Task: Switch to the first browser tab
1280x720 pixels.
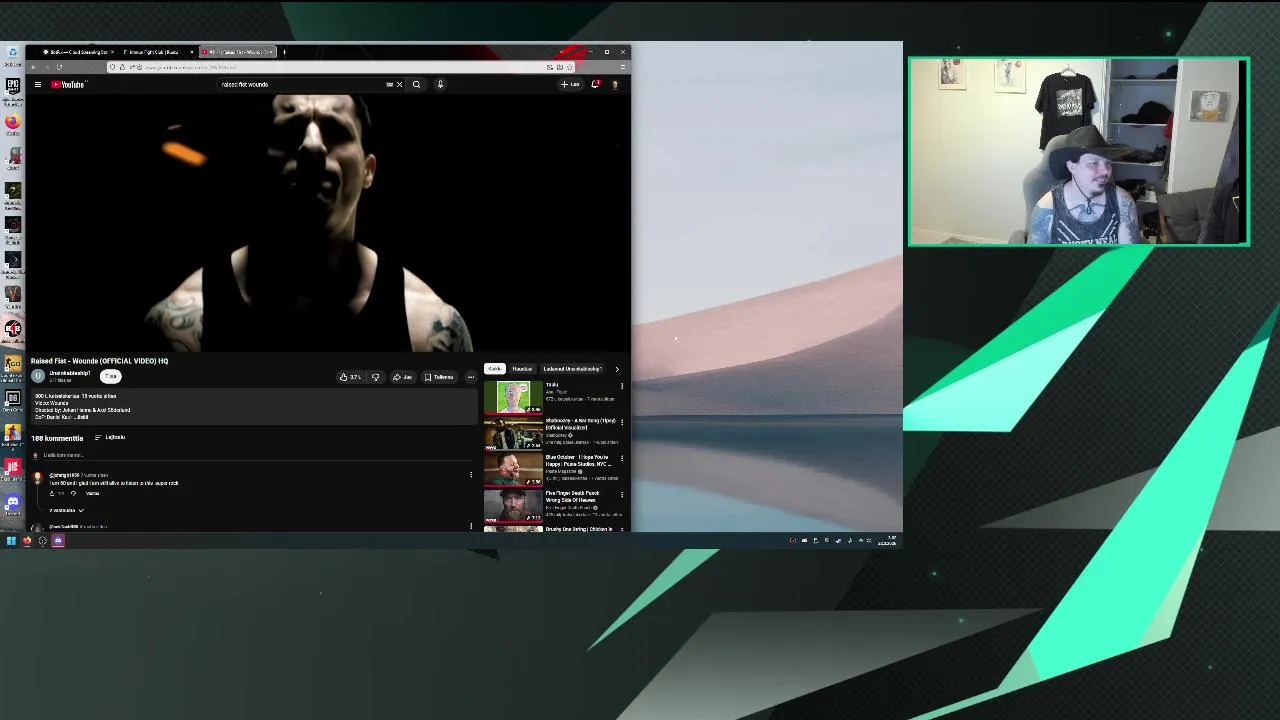Action: pyautogui.click(x=77, y=52)
